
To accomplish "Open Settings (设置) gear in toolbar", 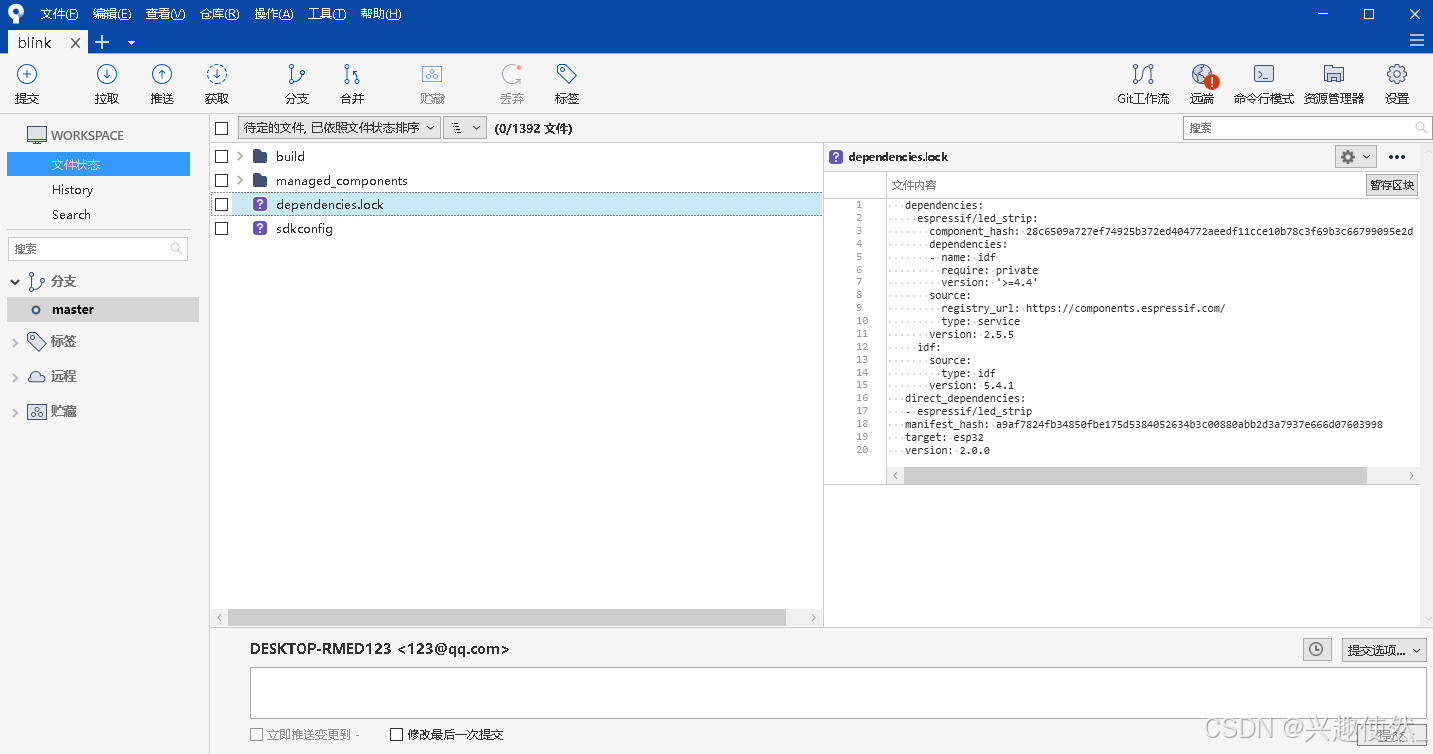I will [x=1397, y=74].
